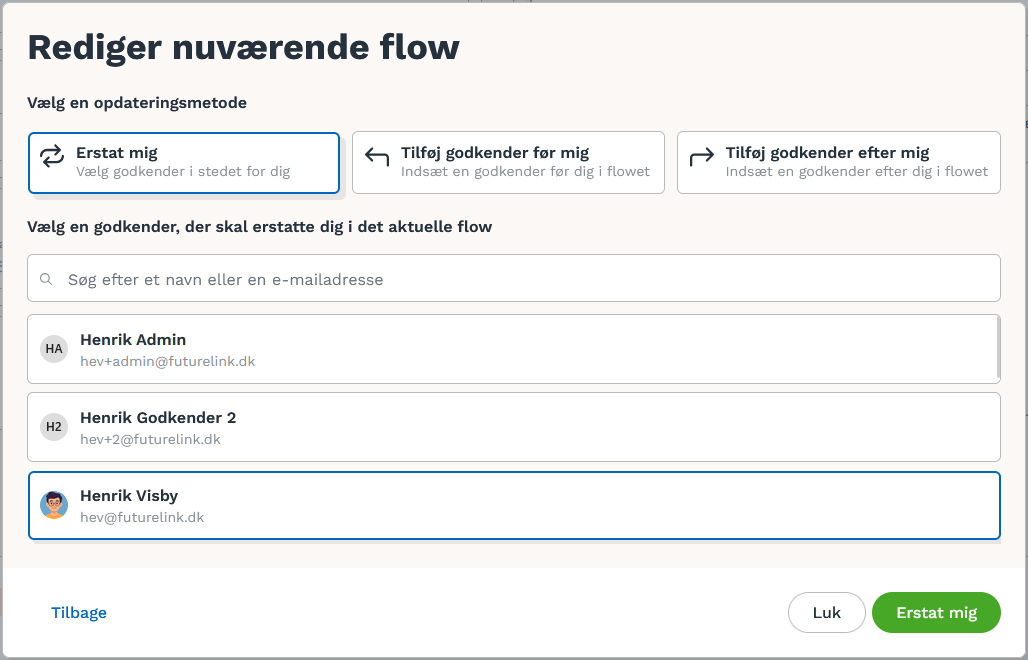Select Henrik Godkender 2 as approver
The image size is (1028, 660).
tap(514, 427)
